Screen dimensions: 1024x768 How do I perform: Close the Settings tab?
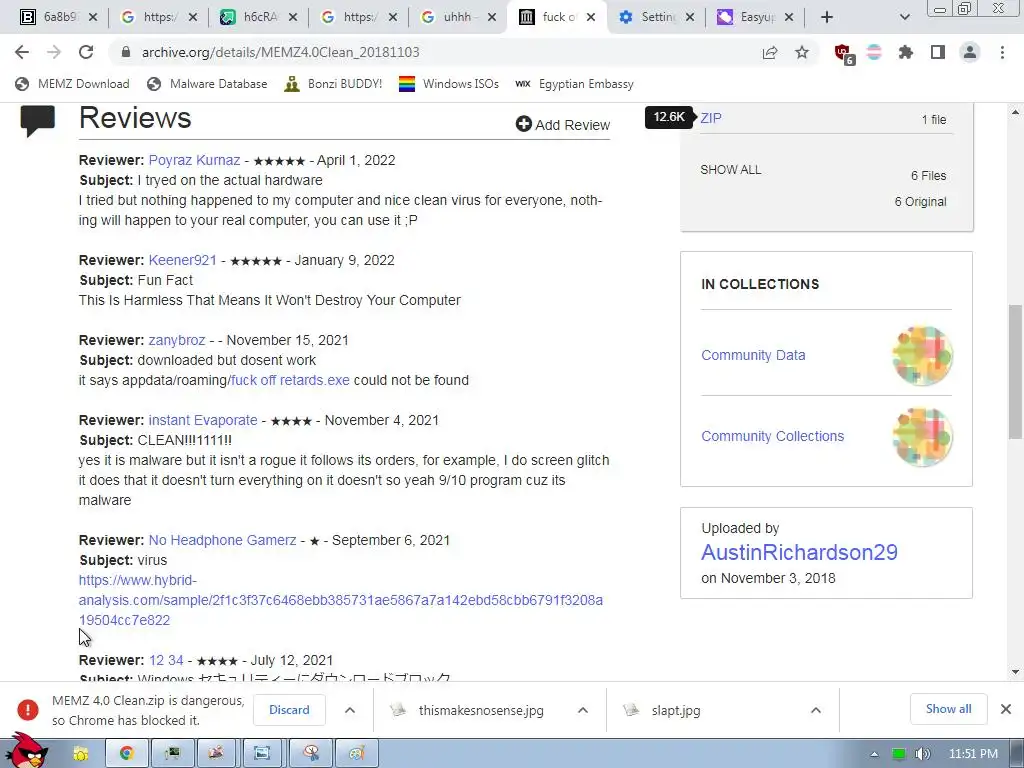[690, 18]
